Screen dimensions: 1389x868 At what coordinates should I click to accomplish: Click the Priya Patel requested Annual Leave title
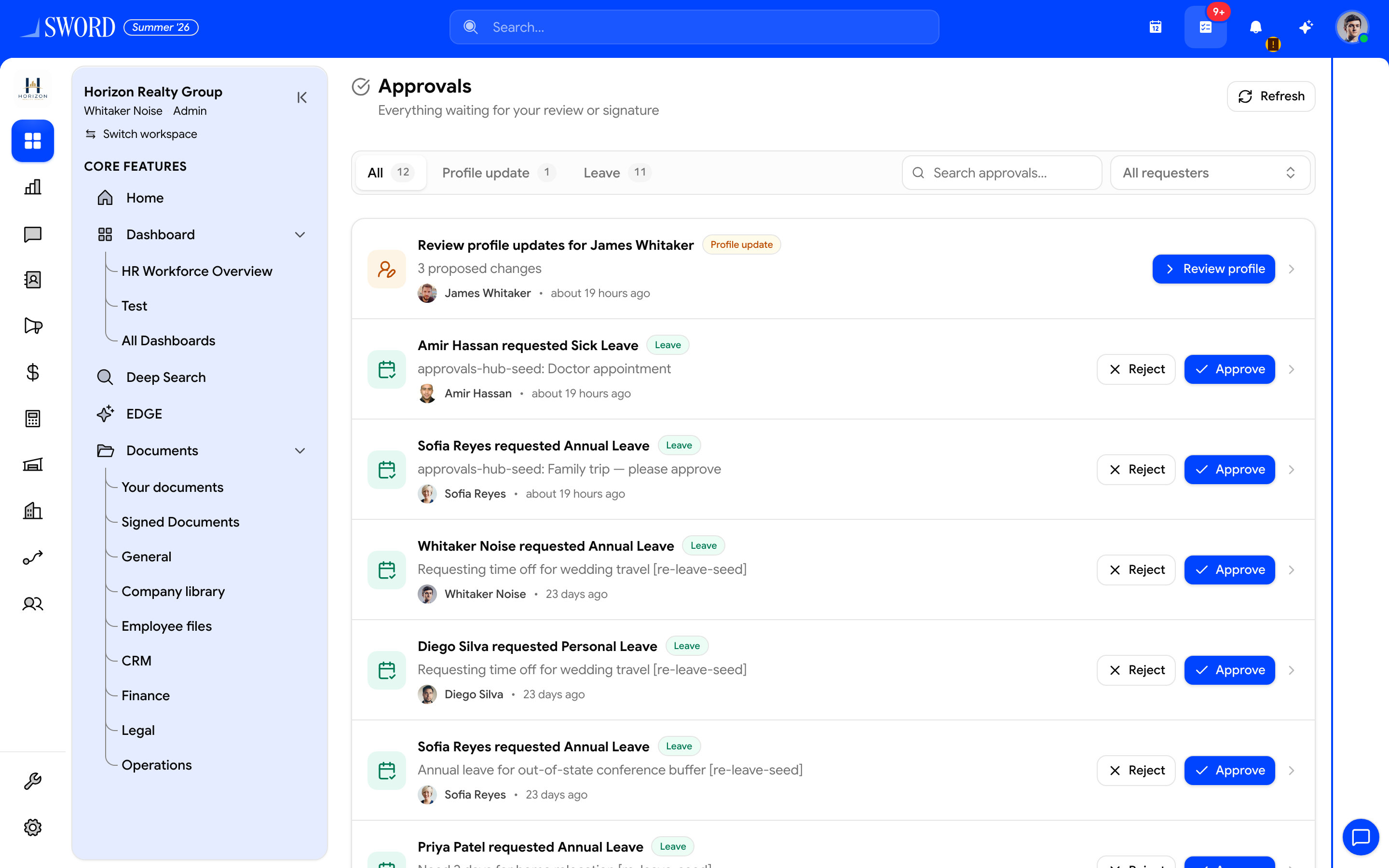tap(531, 847)
